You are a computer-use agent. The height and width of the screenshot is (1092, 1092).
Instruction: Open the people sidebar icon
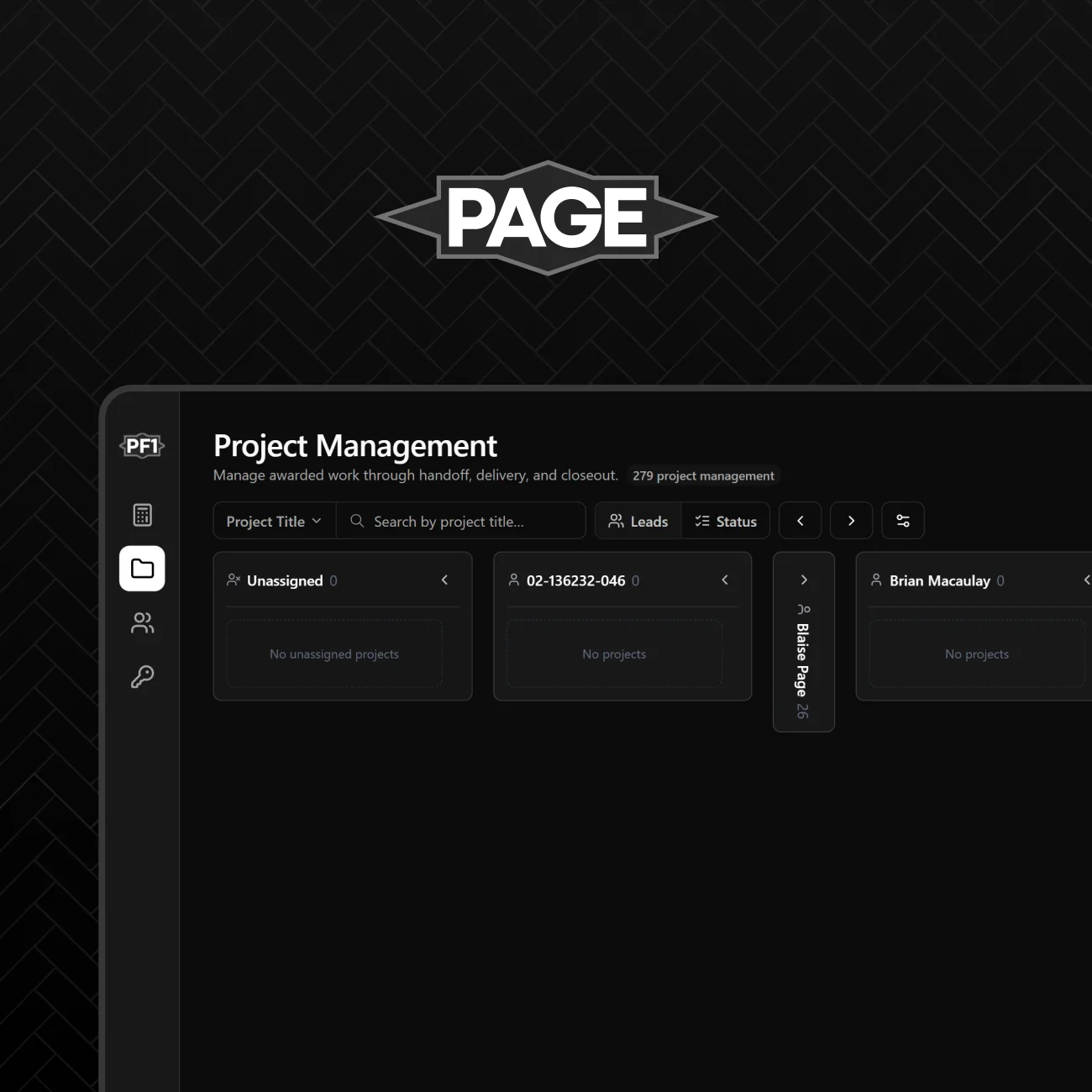pyautogui.click(x=143, y=622)
